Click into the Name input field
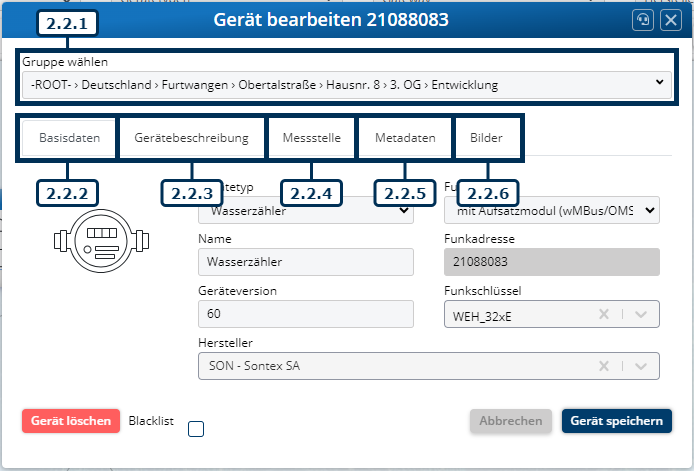Viewport: 694px width, 471px height. click(x=305, y=262)
